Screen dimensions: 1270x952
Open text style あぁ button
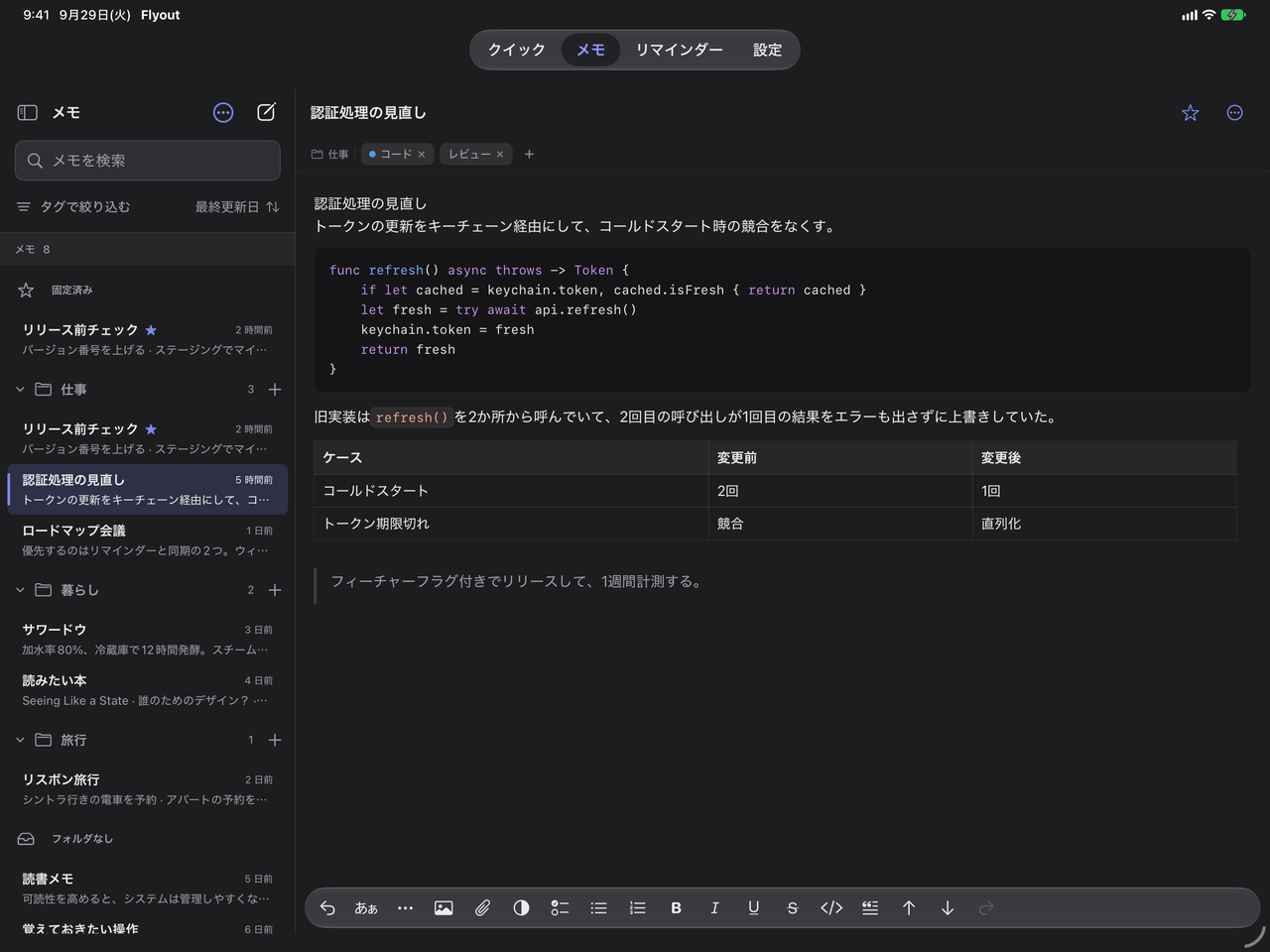coord(366,908)
